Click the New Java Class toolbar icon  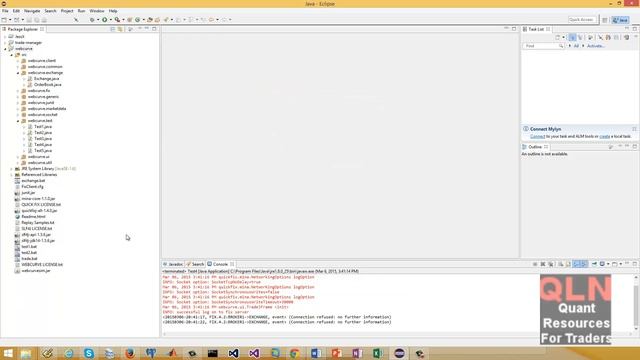[x=138, y=20]
